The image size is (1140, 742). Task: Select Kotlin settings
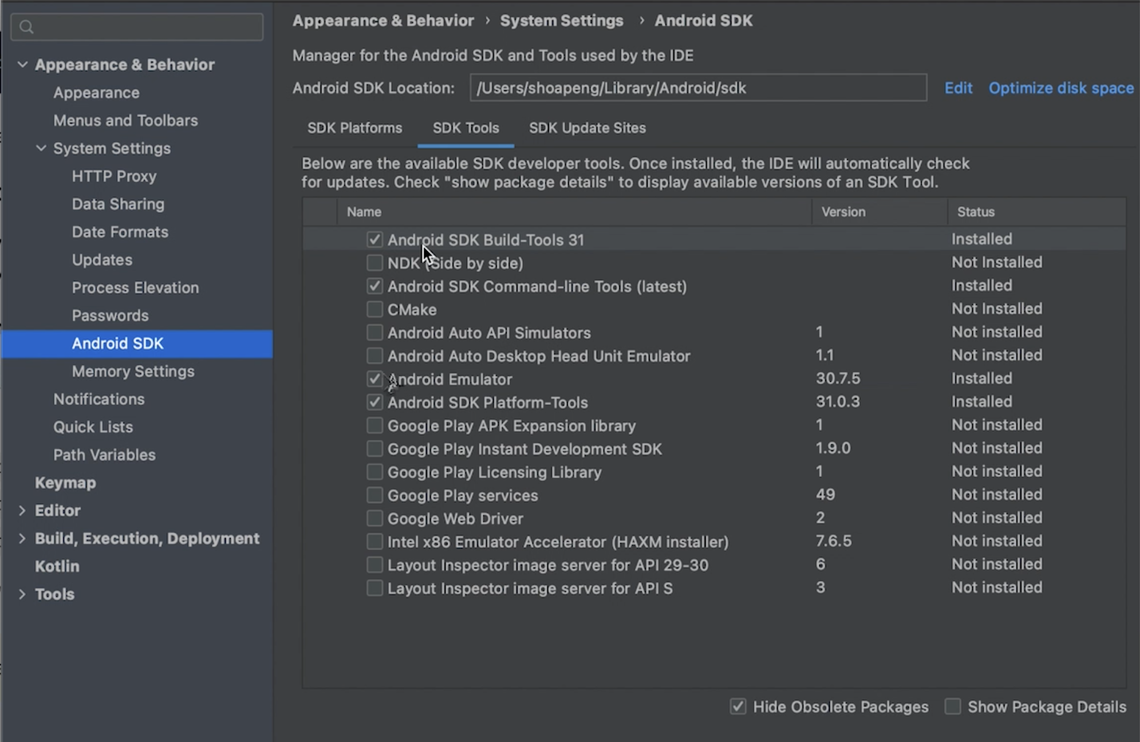tap(57, 566)
